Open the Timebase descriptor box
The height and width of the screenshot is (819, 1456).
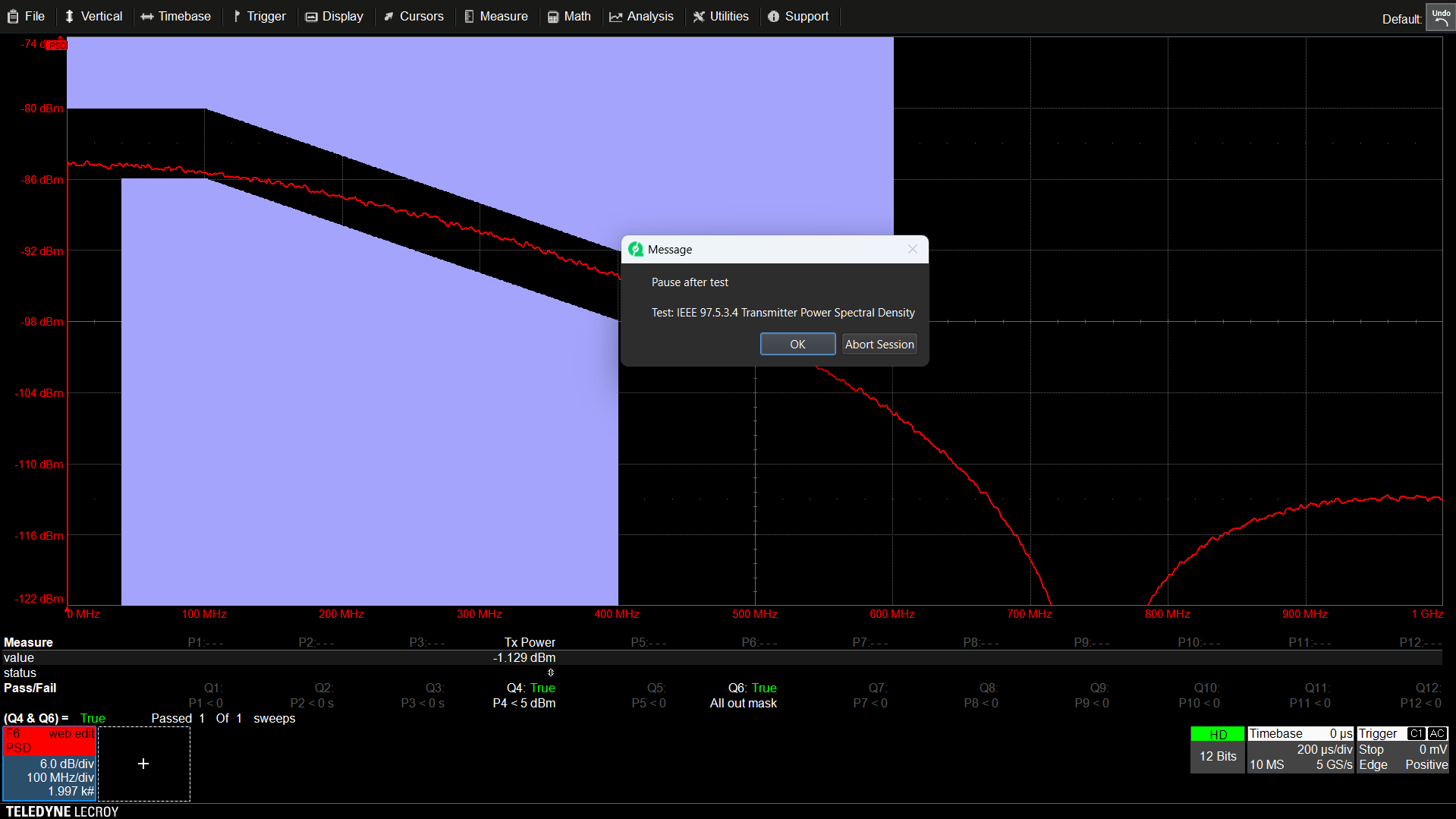(1300, 749)
